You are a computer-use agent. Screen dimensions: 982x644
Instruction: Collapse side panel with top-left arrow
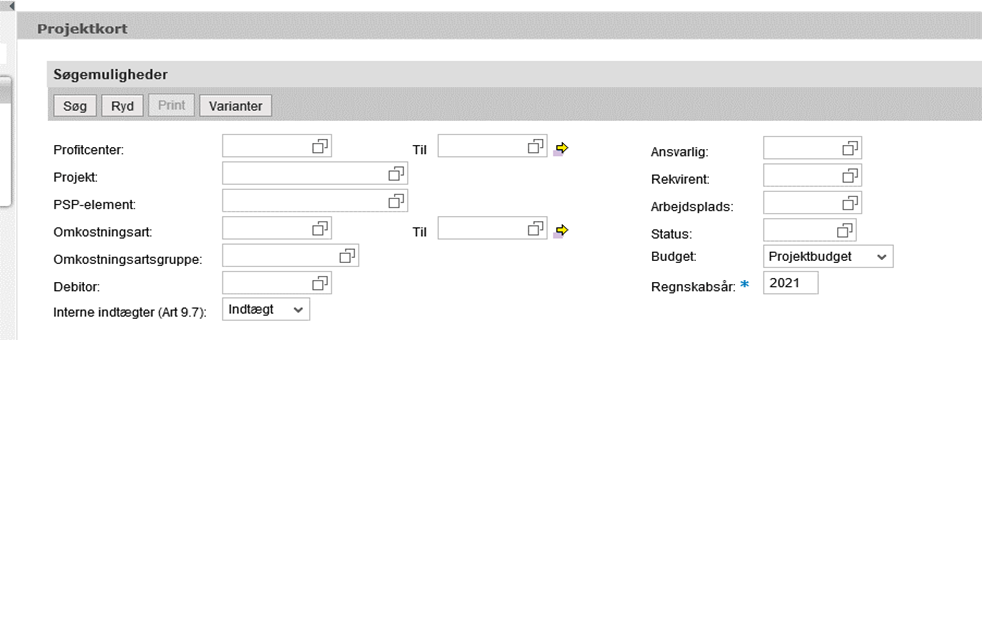[11, 6]
